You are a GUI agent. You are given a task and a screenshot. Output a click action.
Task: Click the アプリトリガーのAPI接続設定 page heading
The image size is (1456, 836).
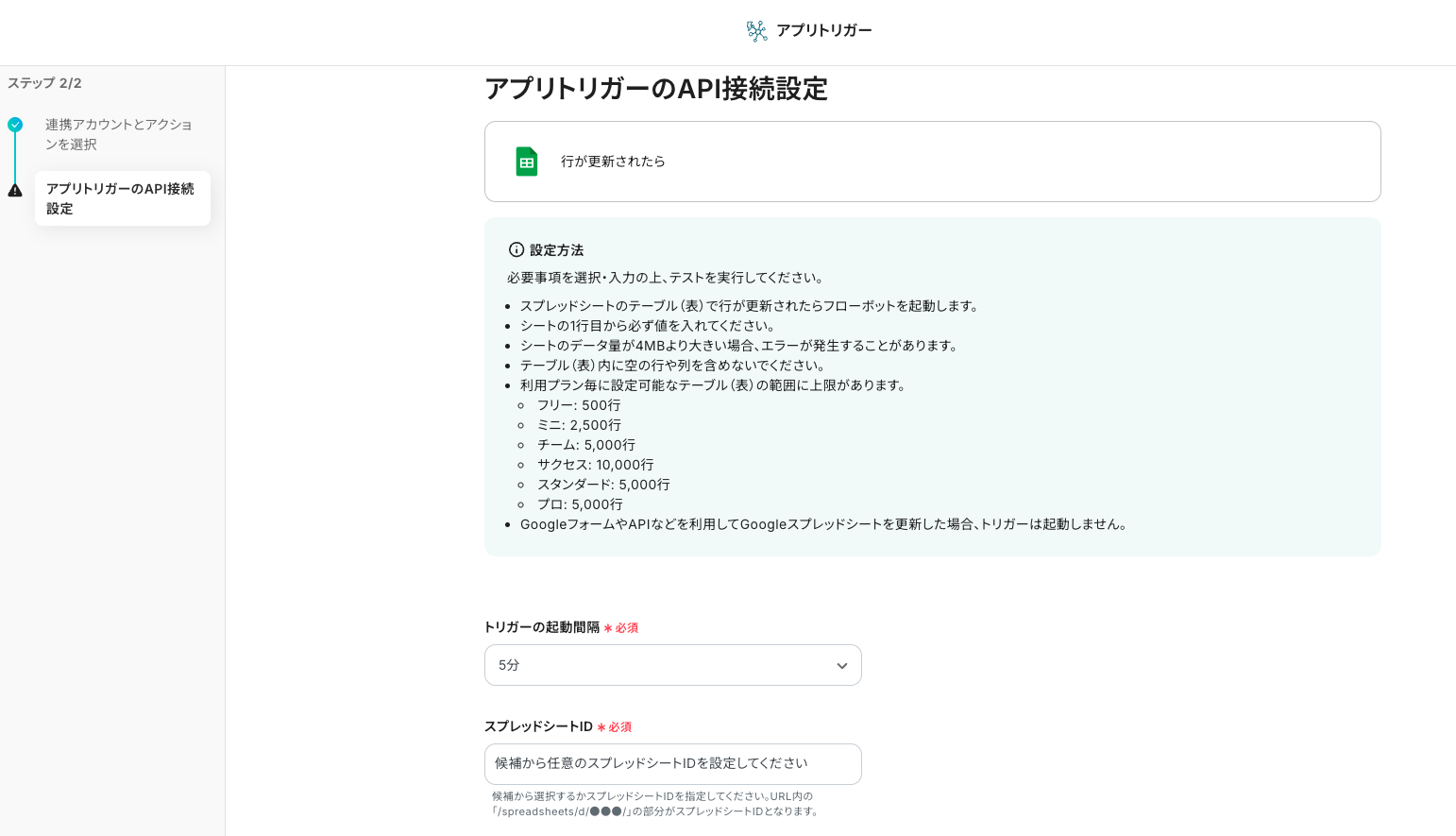(656, 89)
